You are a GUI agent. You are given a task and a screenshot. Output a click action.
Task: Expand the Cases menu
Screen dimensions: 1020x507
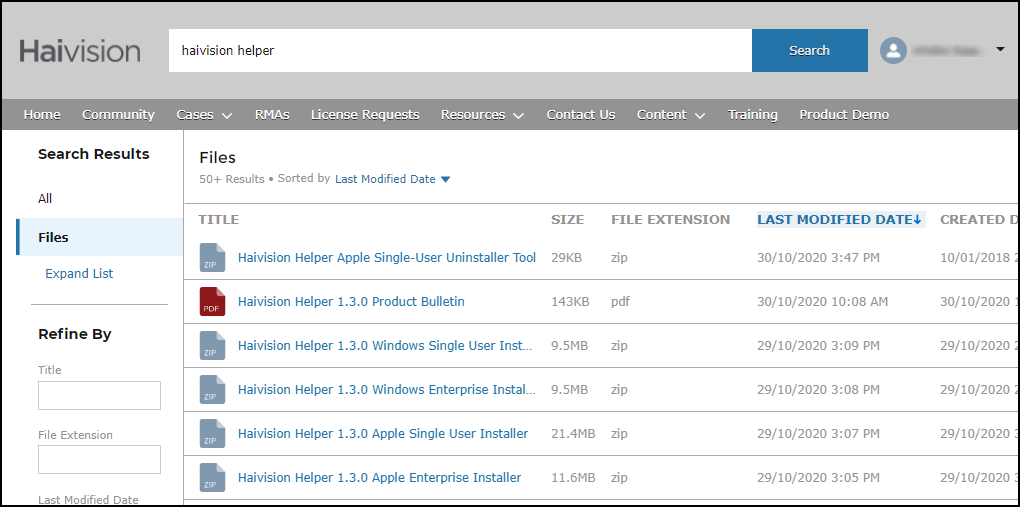[x=204, y=115]
